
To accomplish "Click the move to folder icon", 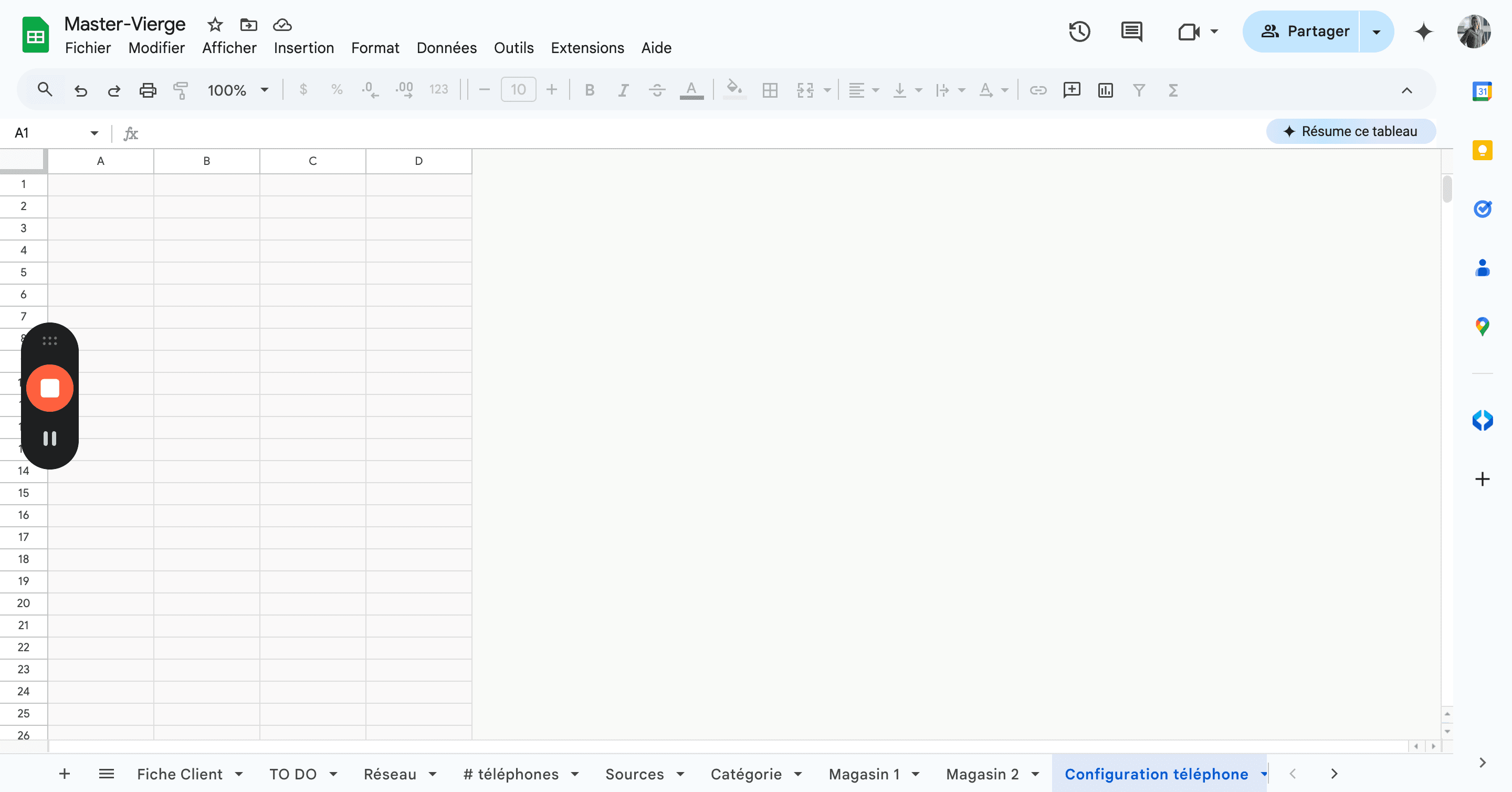I will tap(249, 25).
